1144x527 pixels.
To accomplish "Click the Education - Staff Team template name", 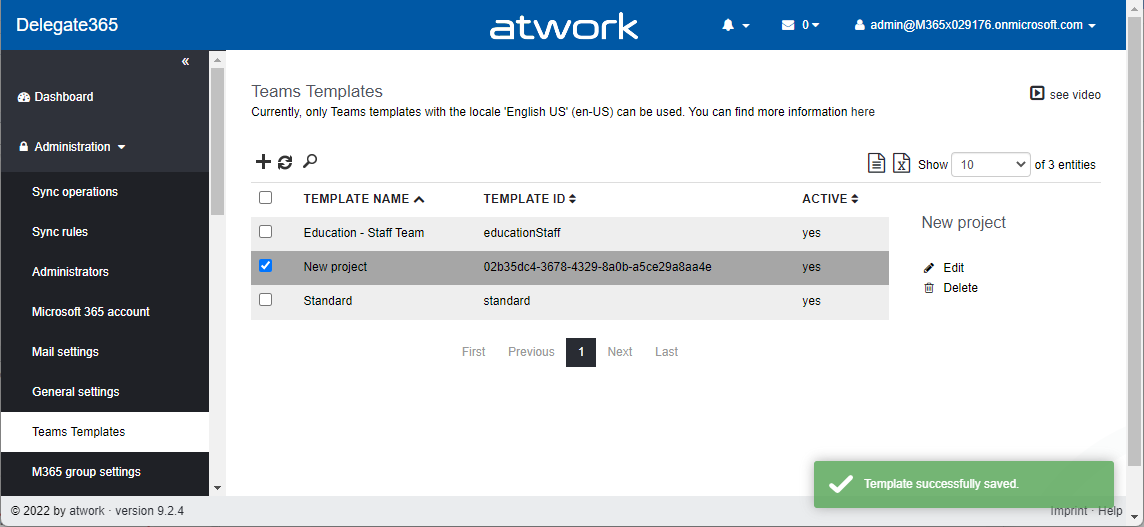I will pos(363,233).
